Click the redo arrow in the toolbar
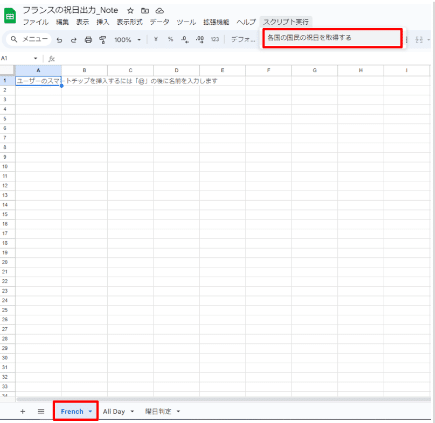The width and height of the screenshot is (435, 423). point(74,40)
